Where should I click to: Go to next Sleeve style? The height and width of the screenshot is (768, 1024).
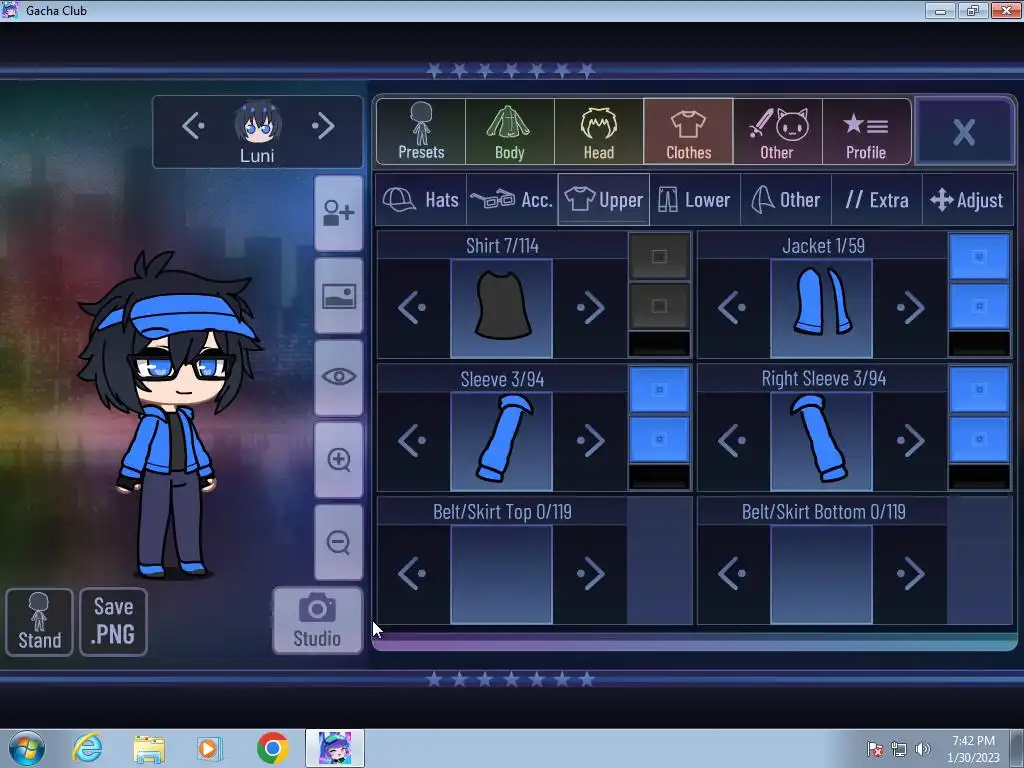[x=590, y=441]
